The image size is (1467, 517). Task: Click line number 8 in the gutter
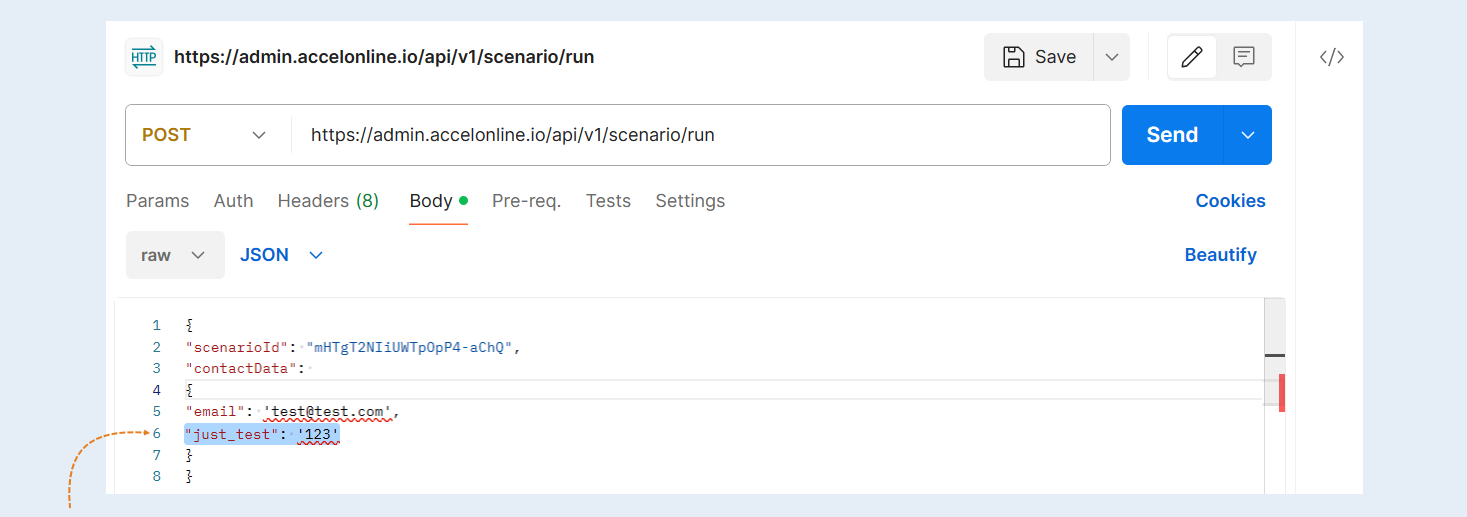pos(156,476)
